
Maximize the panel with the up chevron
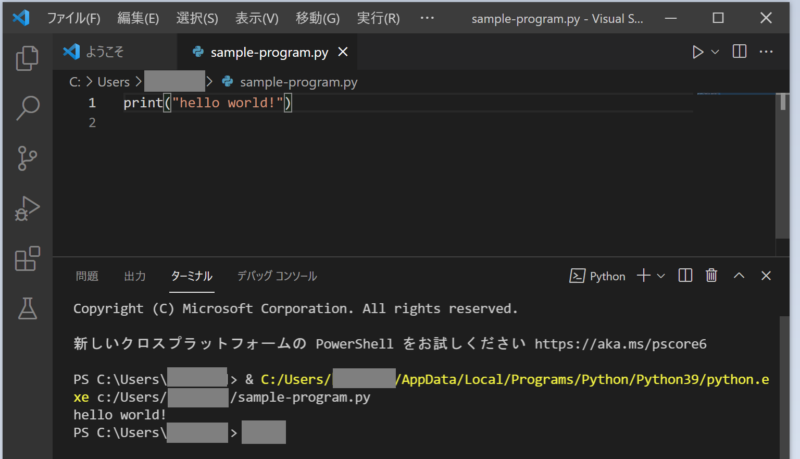tap(739, 276)
